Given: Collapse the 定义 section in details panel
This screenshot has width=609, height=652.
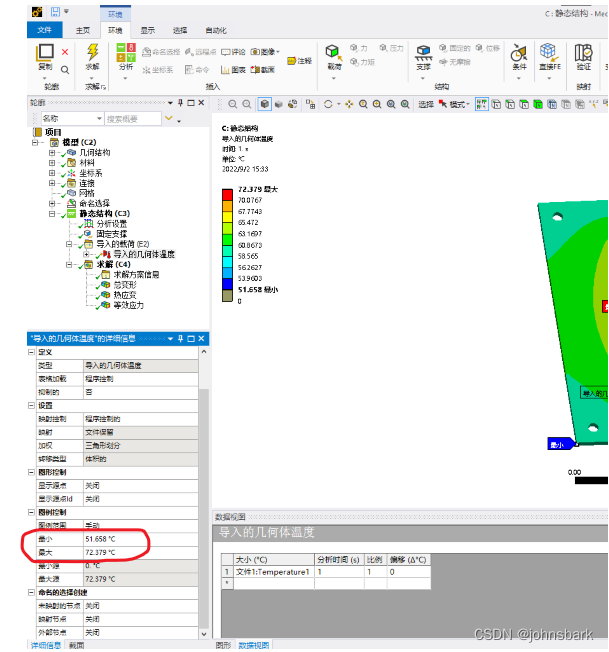Looking at the screenshot, I should pyautogui.click(x=30, y=353).
